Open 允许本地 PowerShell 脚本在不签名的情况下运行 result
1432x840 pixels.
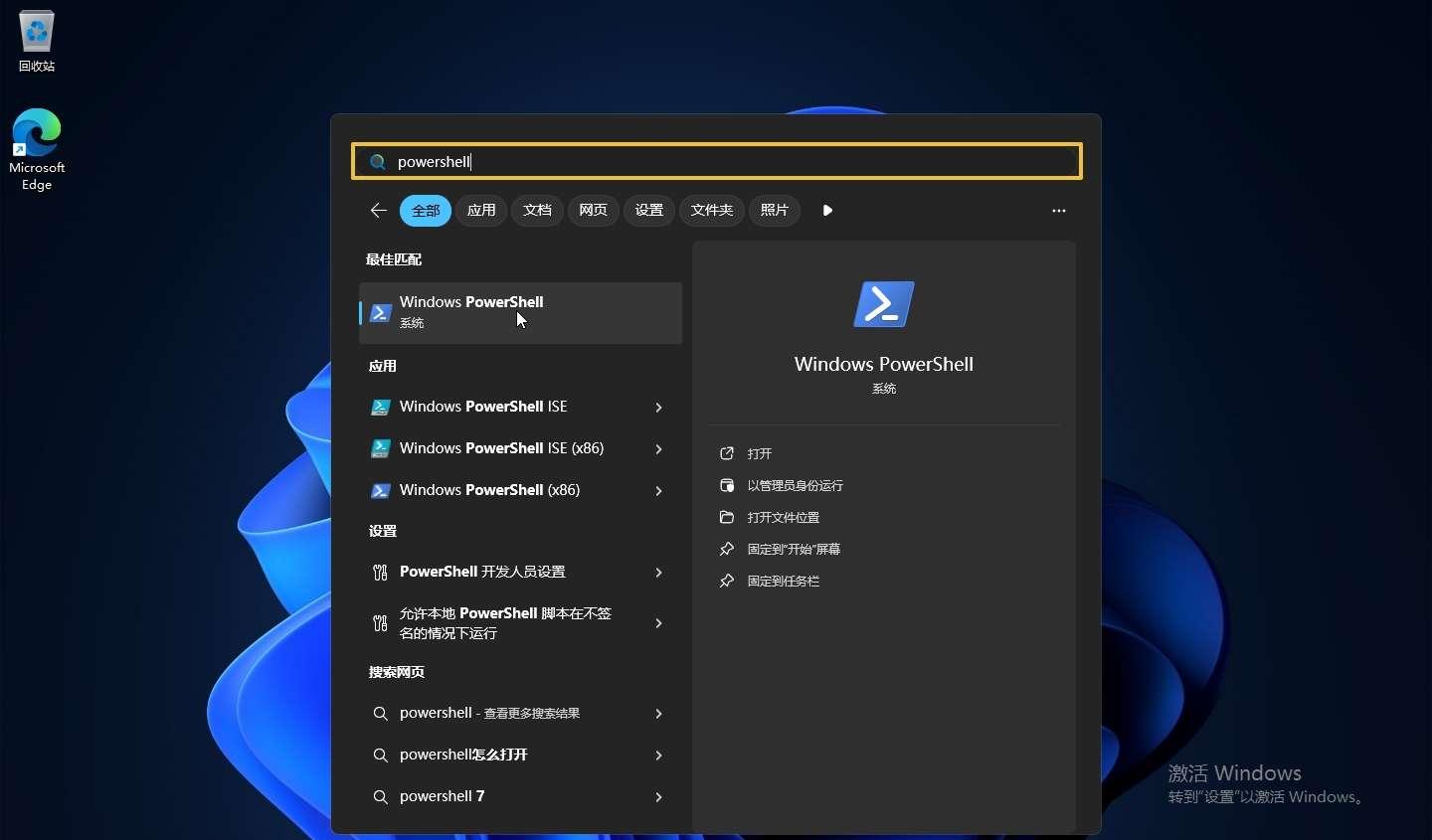point(505,623)
